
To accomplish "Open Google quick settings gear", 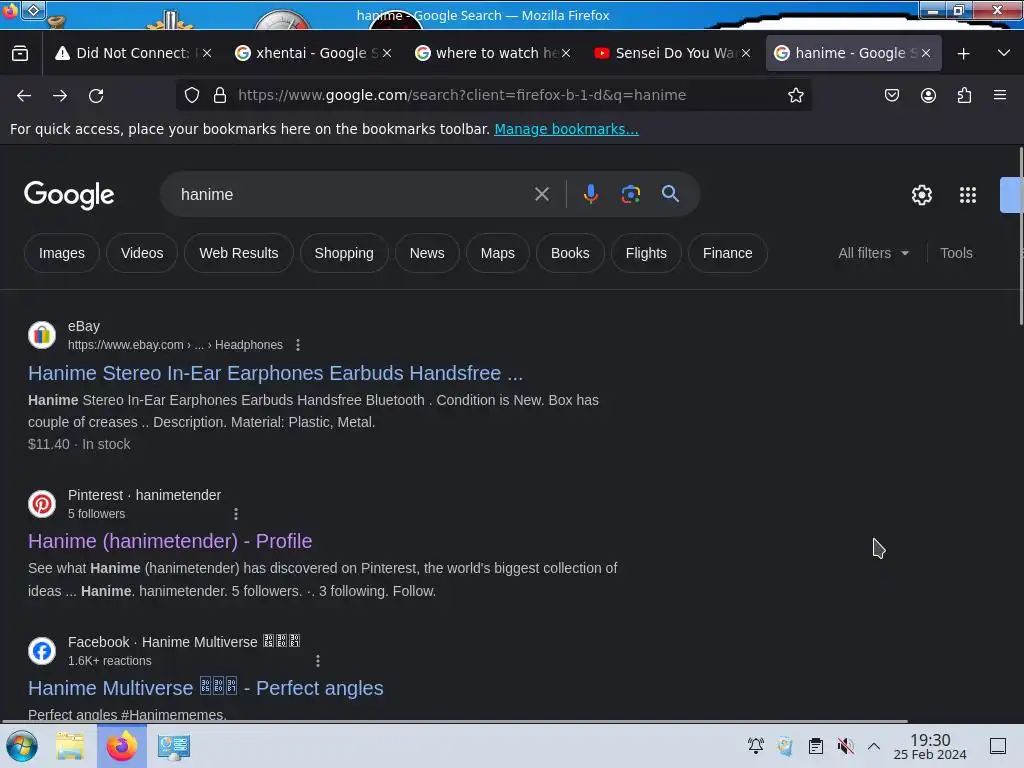I will pos(921,195).
